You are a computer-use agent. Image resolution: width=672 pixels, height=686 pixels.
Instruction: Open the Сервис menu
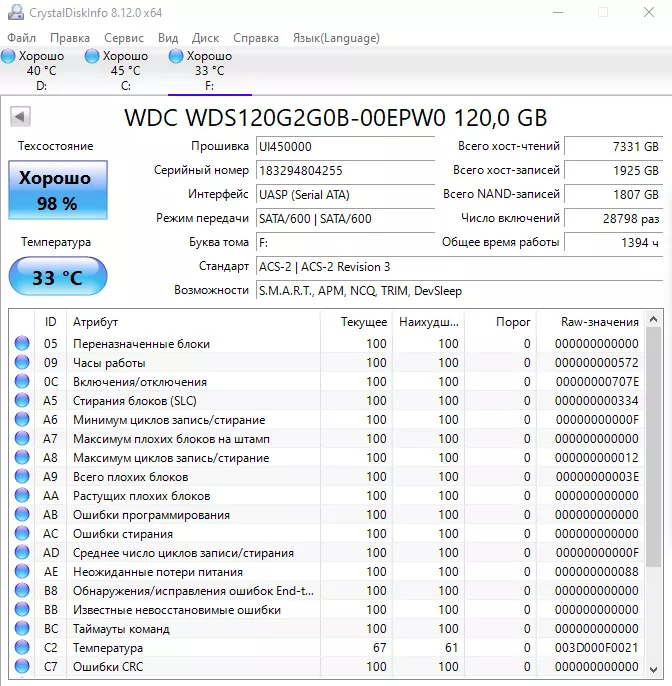[124, 38]
